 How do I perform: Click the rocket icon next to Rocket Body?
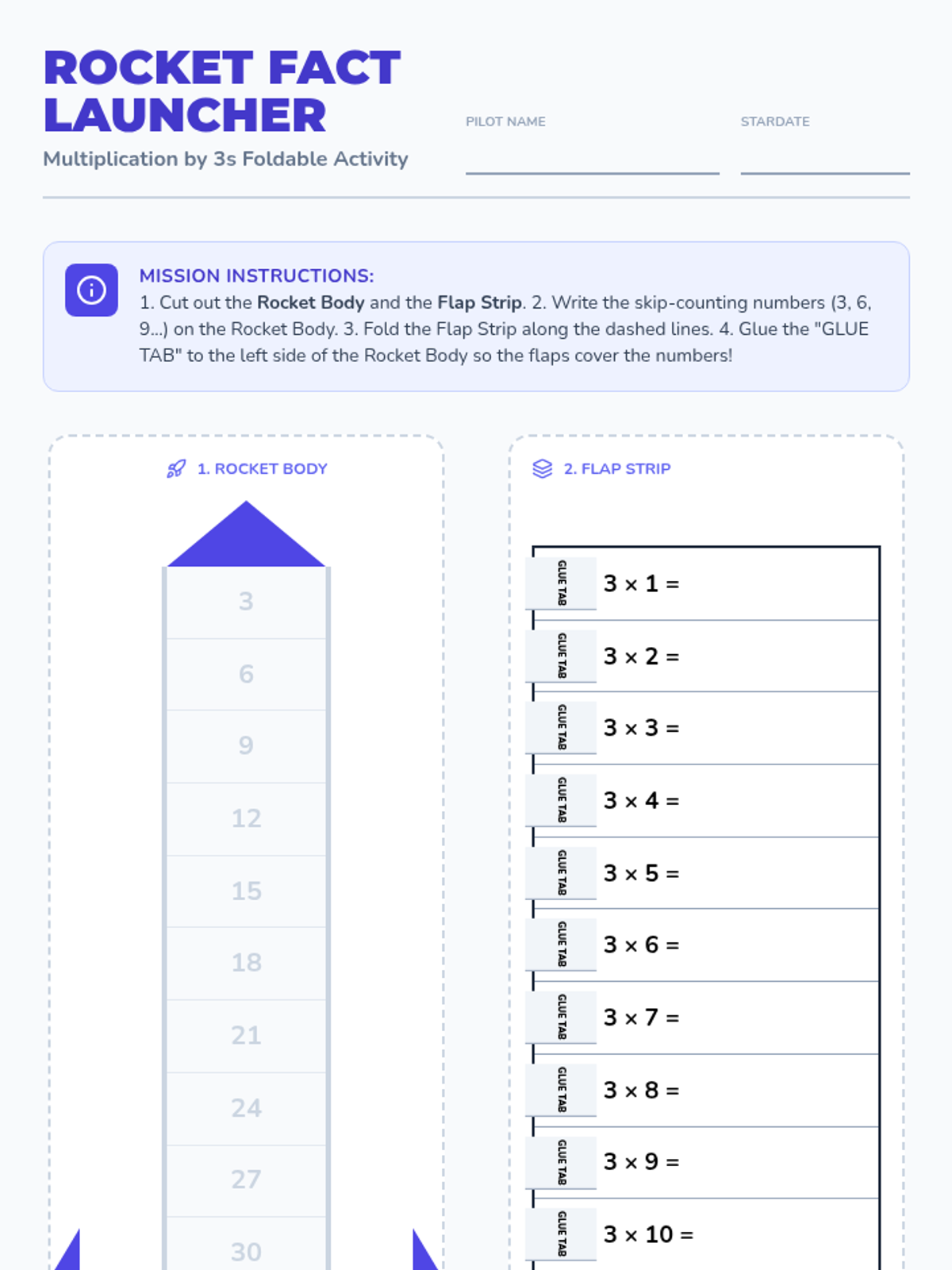pyautogui.click(x=176, y=469)
